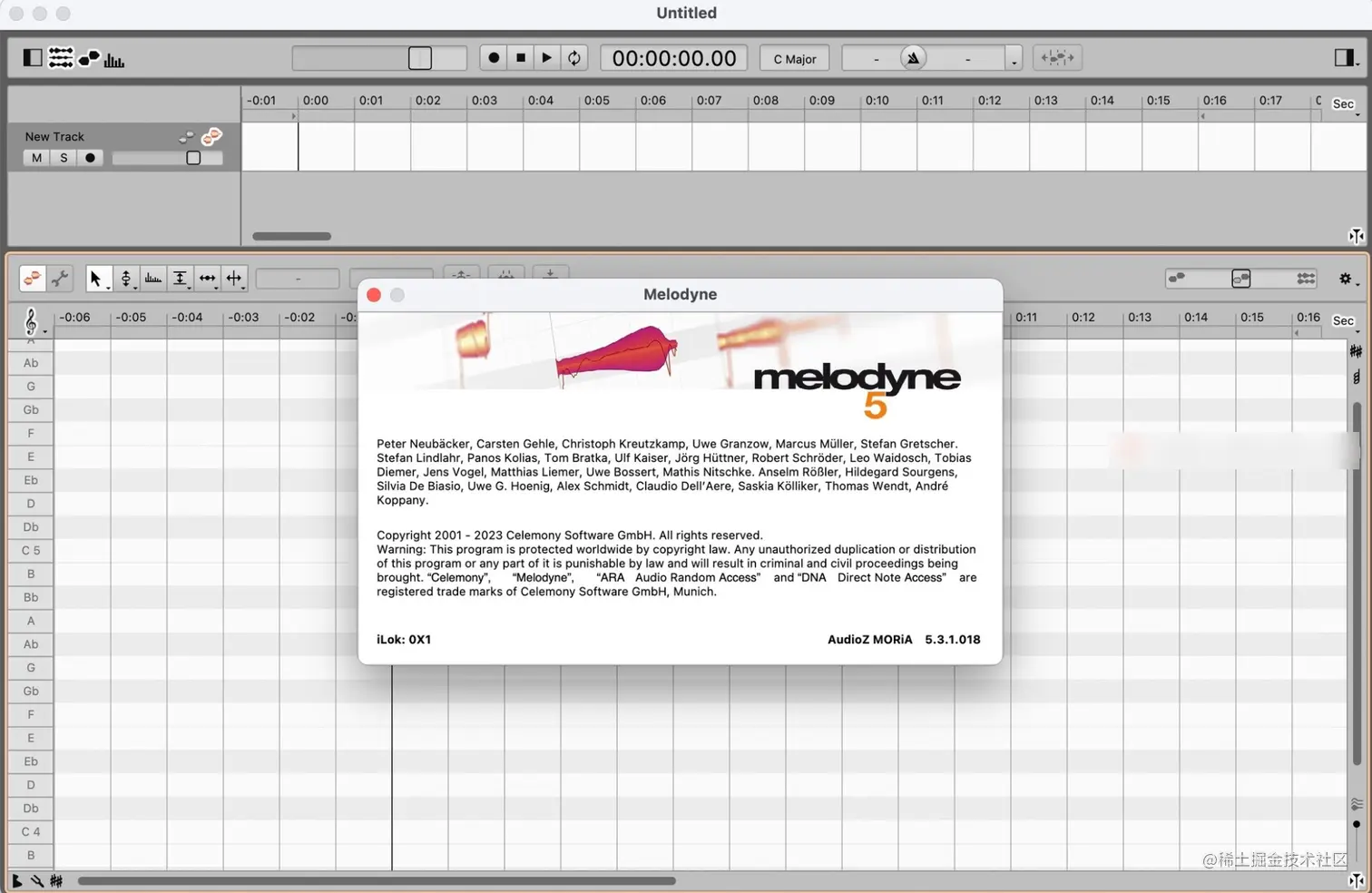
Task: Click grid lines icon beside display slider
Action: click(1306, 279)
